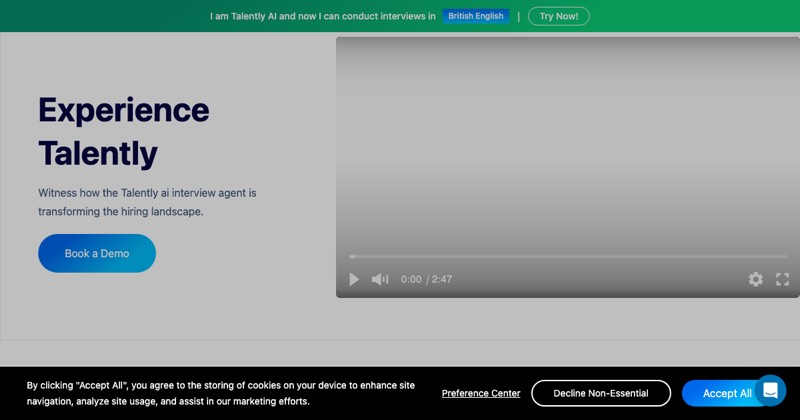Open the cookie Preference Center link
The height and width of the screenshot is (420, 800).
coord(481,393)
